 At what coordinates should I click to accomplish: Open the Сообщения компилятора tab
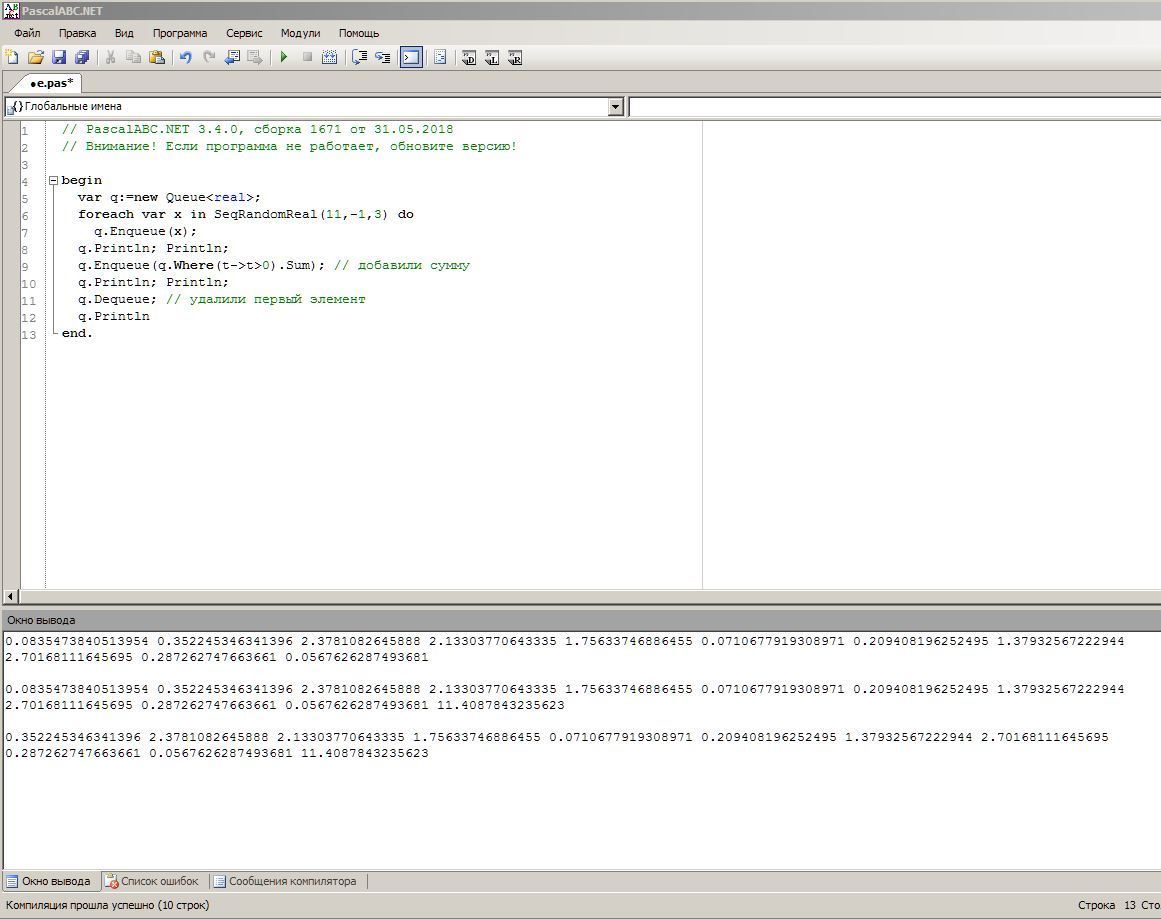[x=291, y=881]
